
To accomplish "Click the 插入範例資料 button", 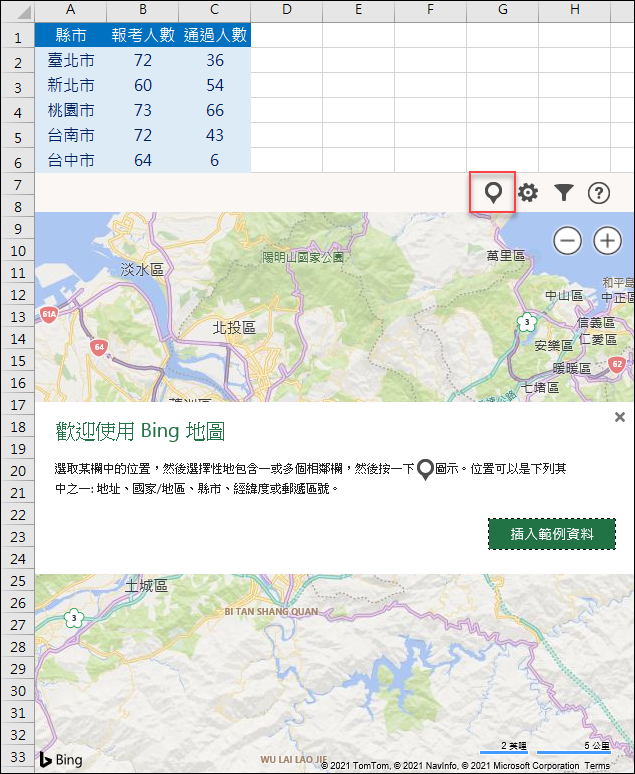I will pyautogui.click(x=552, y=534).
